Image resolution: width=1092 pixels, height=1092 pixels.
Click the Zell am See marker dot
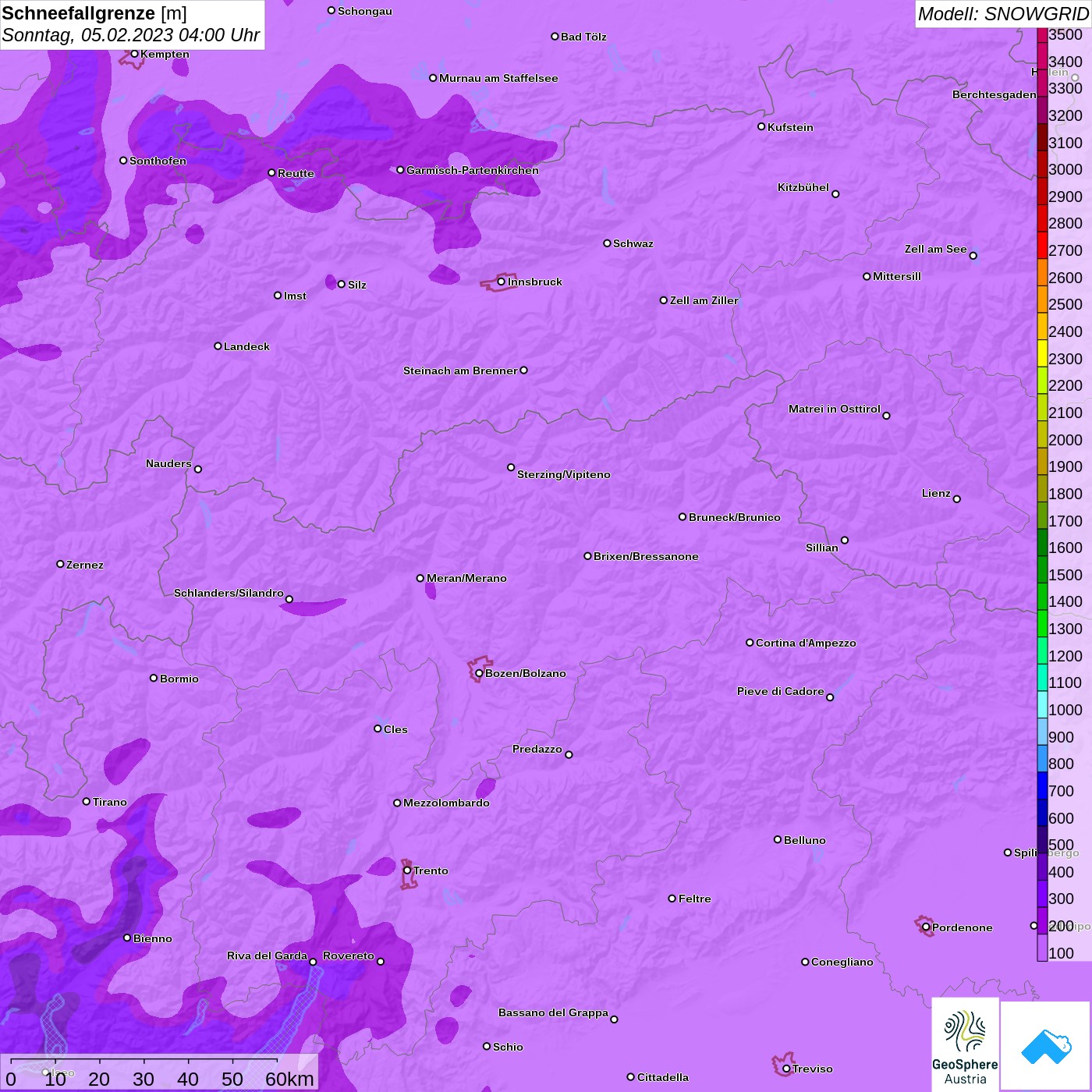(973, 256)
